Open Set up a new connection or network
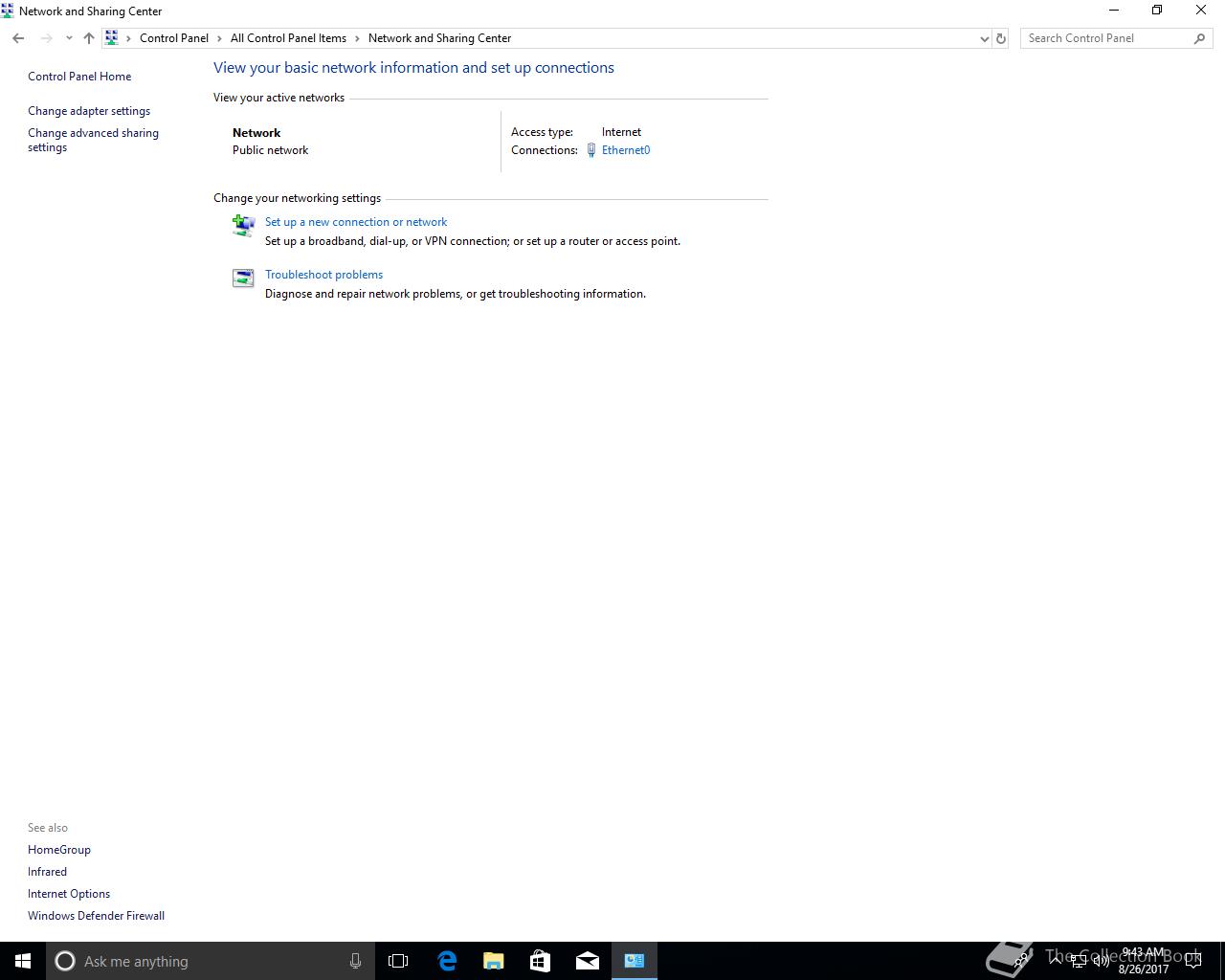Screen dimensions: 1225x980 pos(356,222)
